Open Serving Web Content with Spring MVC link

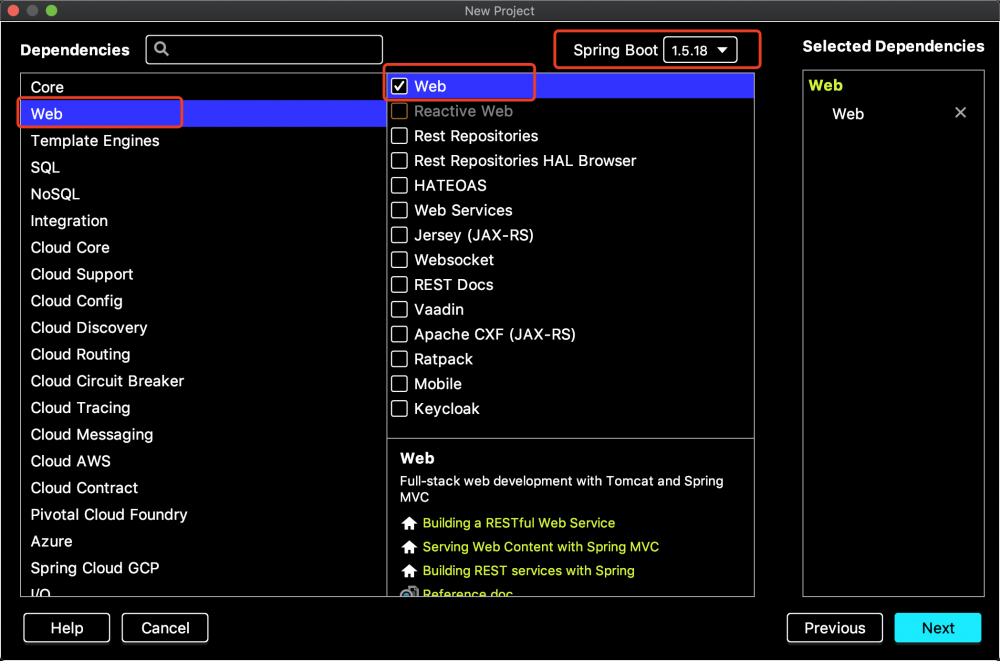pyautogui.click(x=540, y=547)
